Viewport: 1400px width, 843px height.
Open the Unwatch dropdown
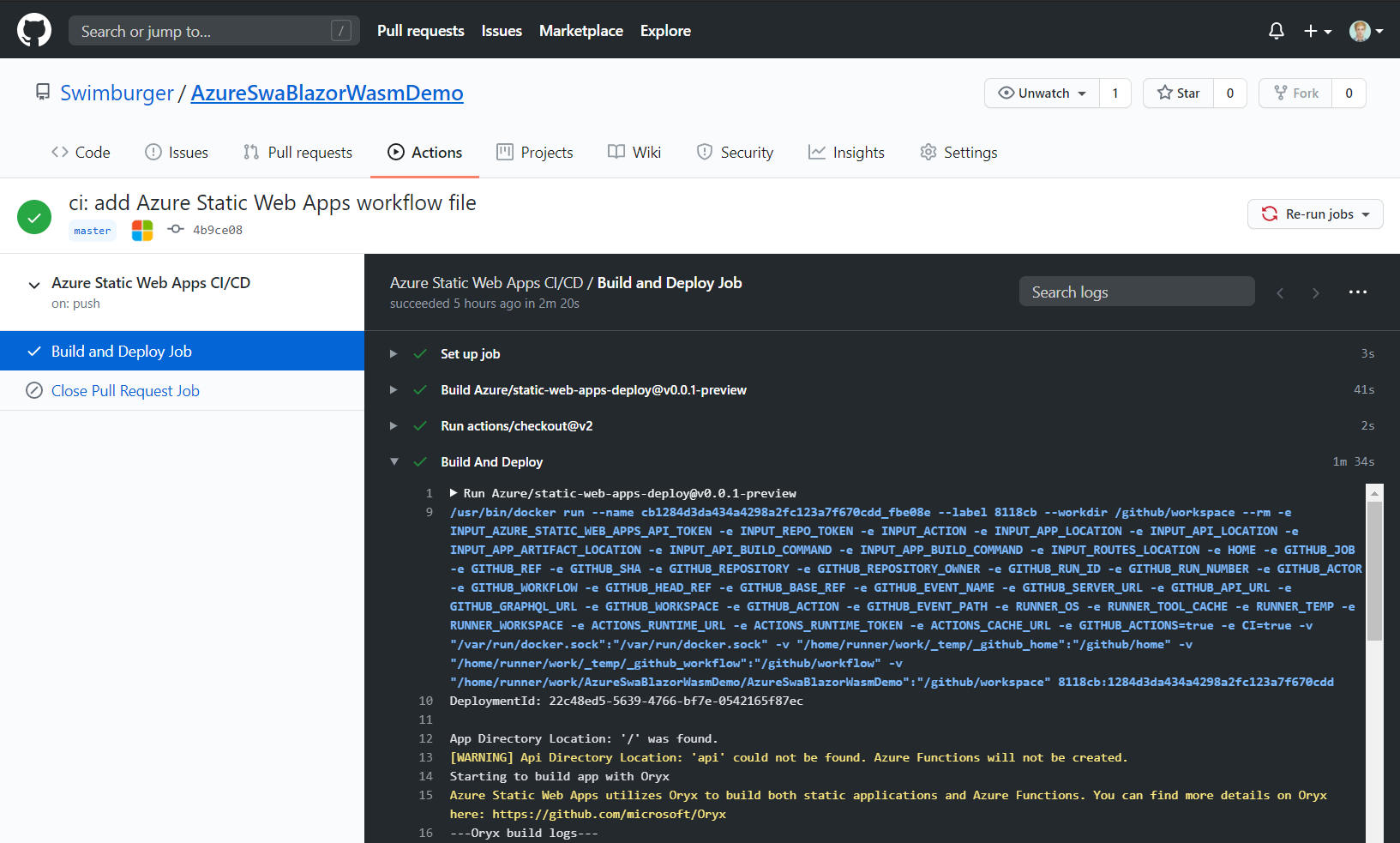(x=1042, y=93)
